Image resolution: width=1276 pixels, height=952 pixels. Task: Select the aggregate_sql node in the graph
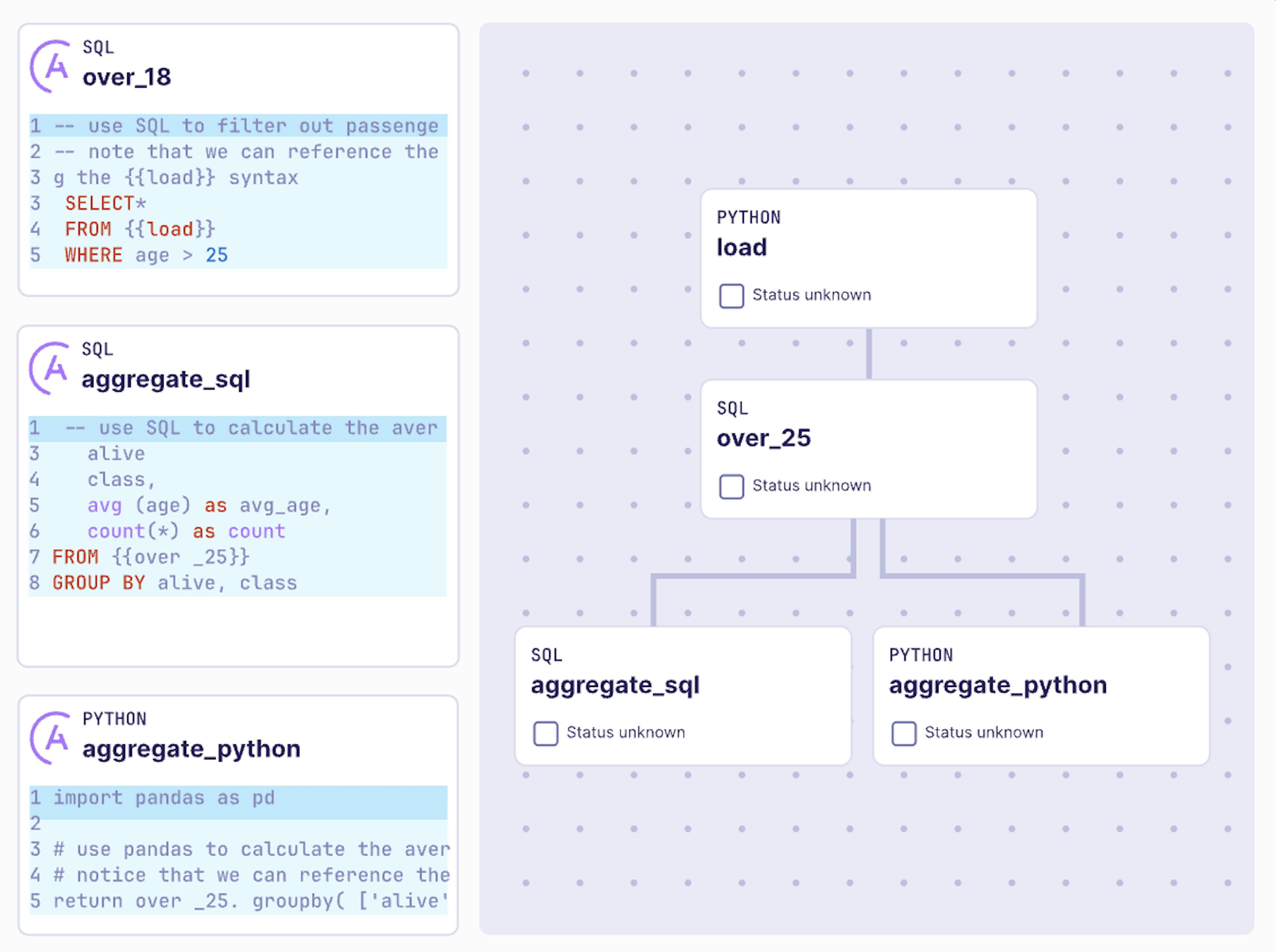point(683,696)
